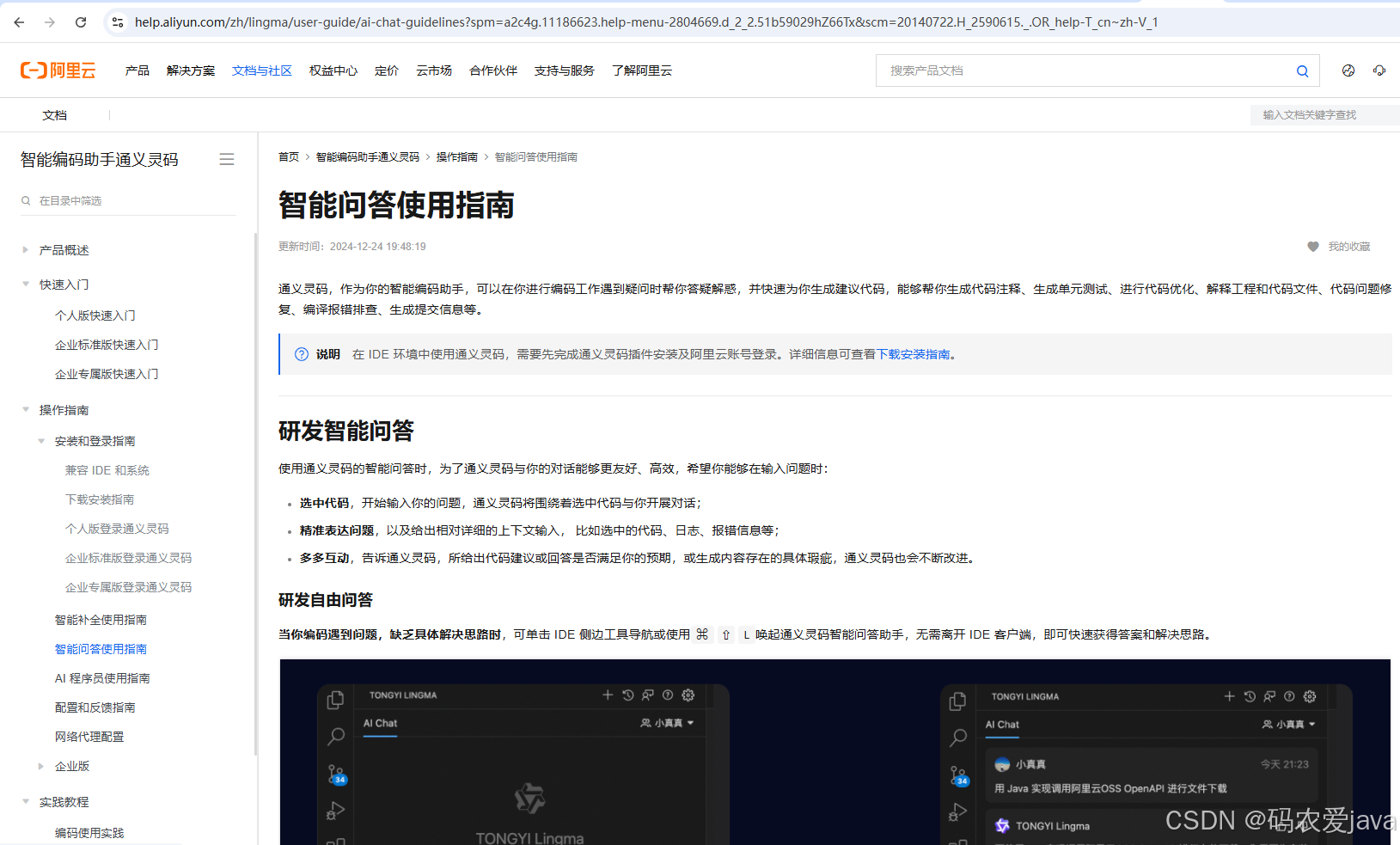Open 权益中心 menu item
The height and width of the screenshot is (845, 1400).
pos(333,70)
